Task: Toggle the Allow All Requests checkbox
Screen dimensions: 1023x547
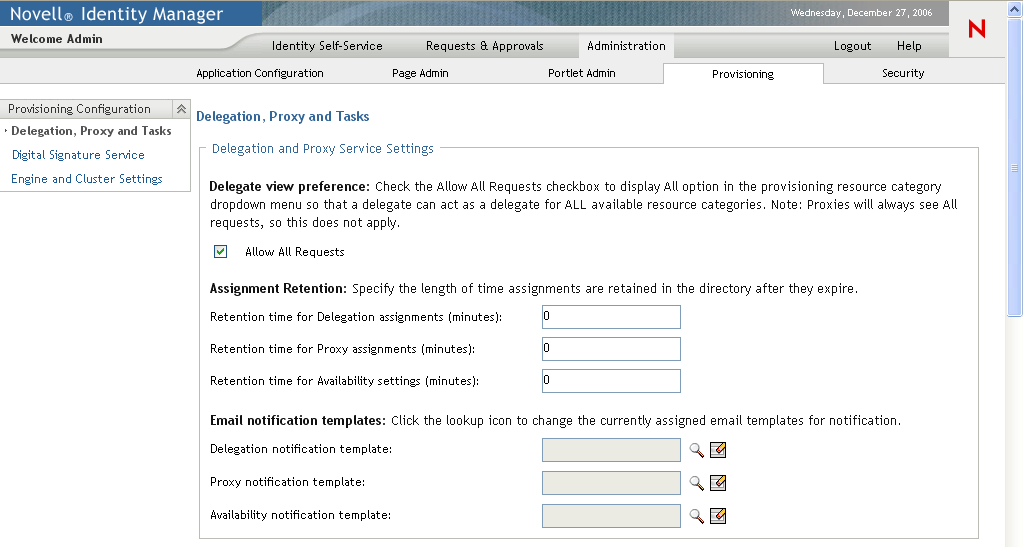Action: point(221,252)
